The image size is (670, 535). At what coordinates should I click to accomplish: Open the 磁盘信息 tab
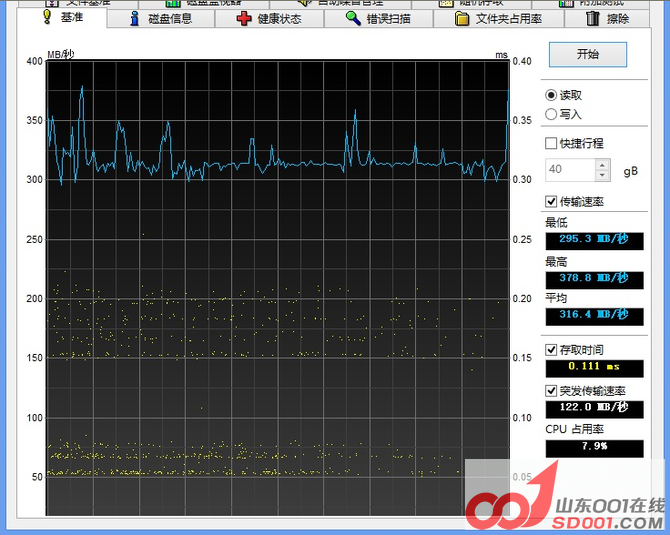pyautogui.click(x=161, y=19)
